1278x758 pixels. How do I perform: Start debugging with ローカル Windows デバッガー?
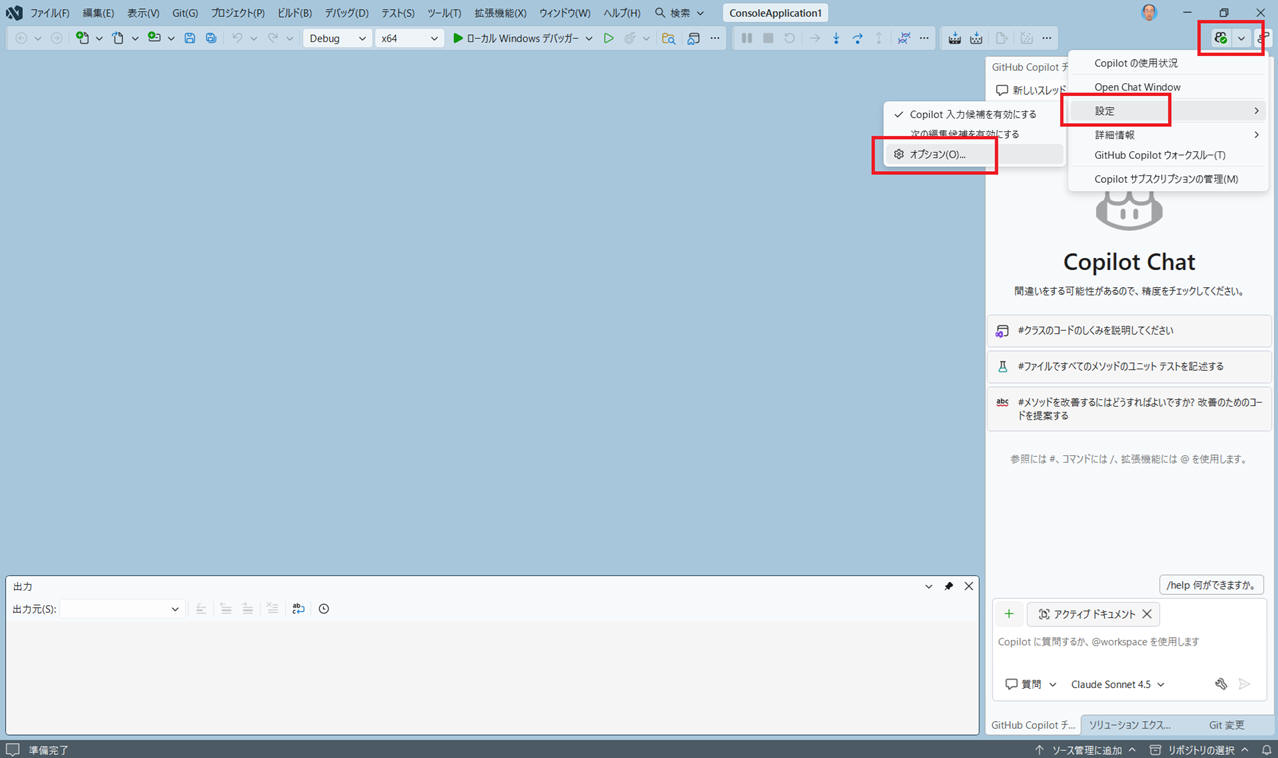[x=520, y=37]
